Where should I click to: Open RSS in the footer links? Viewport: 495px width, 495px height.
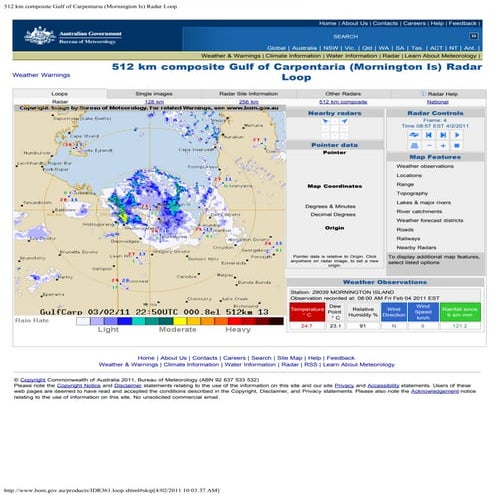point(310,365)
